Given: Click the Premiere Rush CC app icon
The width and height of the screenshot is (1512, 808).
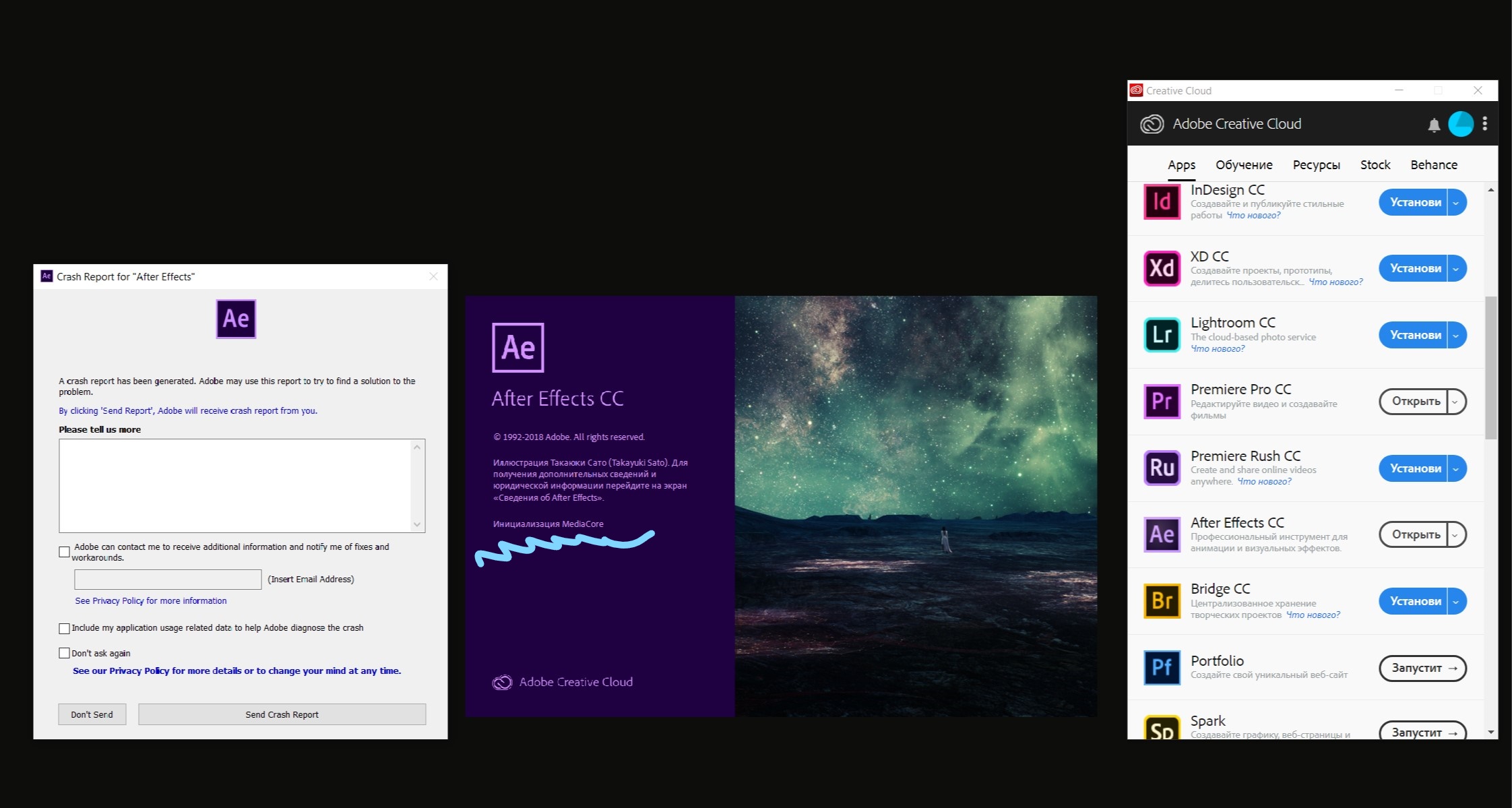Looking at the screenshot, I should click(1162, 468).
